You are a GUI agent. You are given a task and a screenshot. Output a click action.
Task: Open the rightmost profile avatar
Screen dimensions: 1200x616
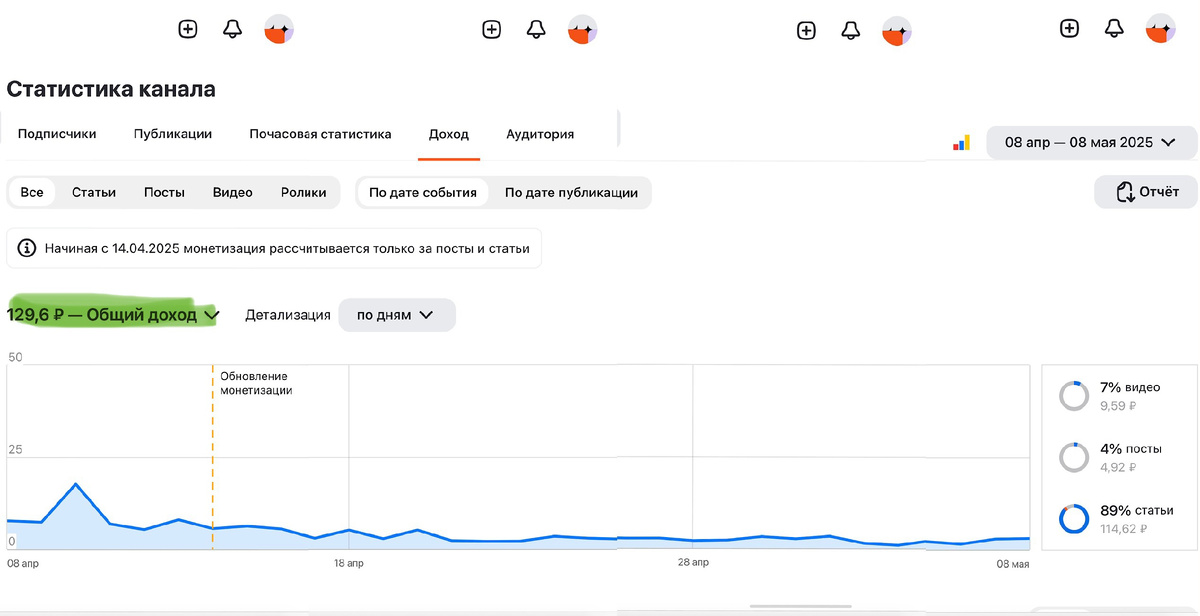pos(1161,29)
